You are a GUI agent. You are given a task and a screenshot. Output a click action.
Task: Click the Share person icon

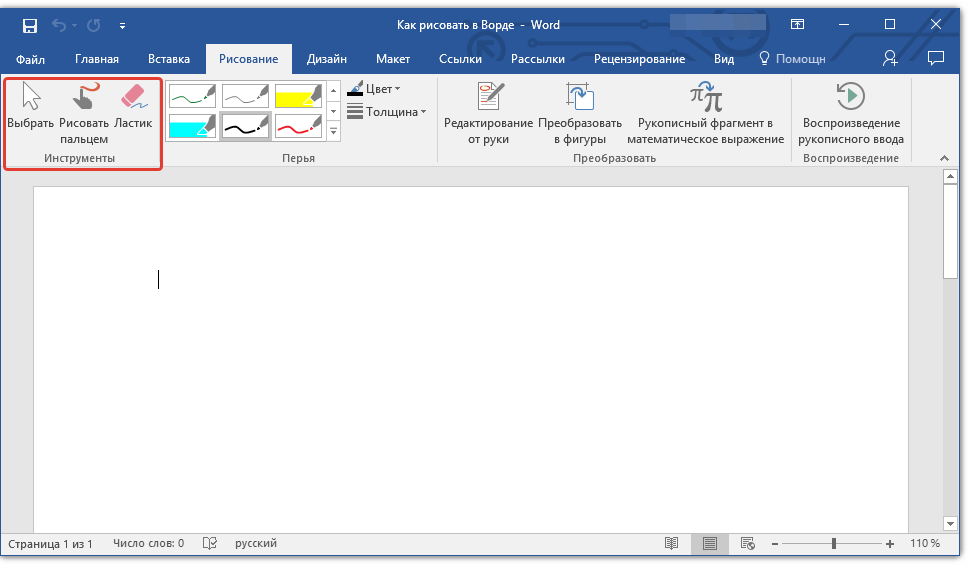pos(890,59)
